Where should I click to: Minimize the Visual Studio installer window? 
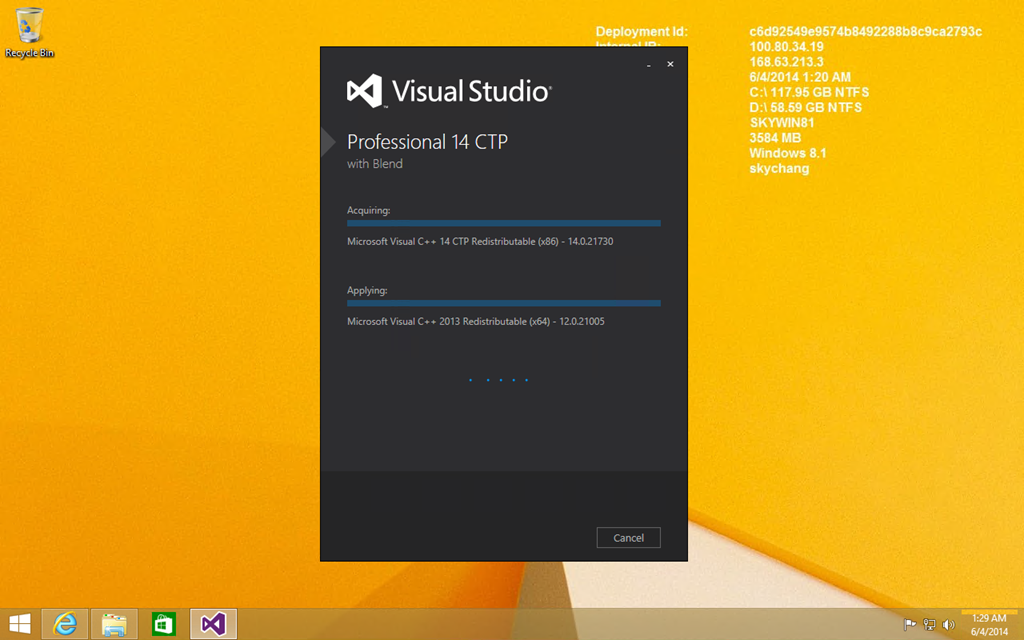point(648,65)
